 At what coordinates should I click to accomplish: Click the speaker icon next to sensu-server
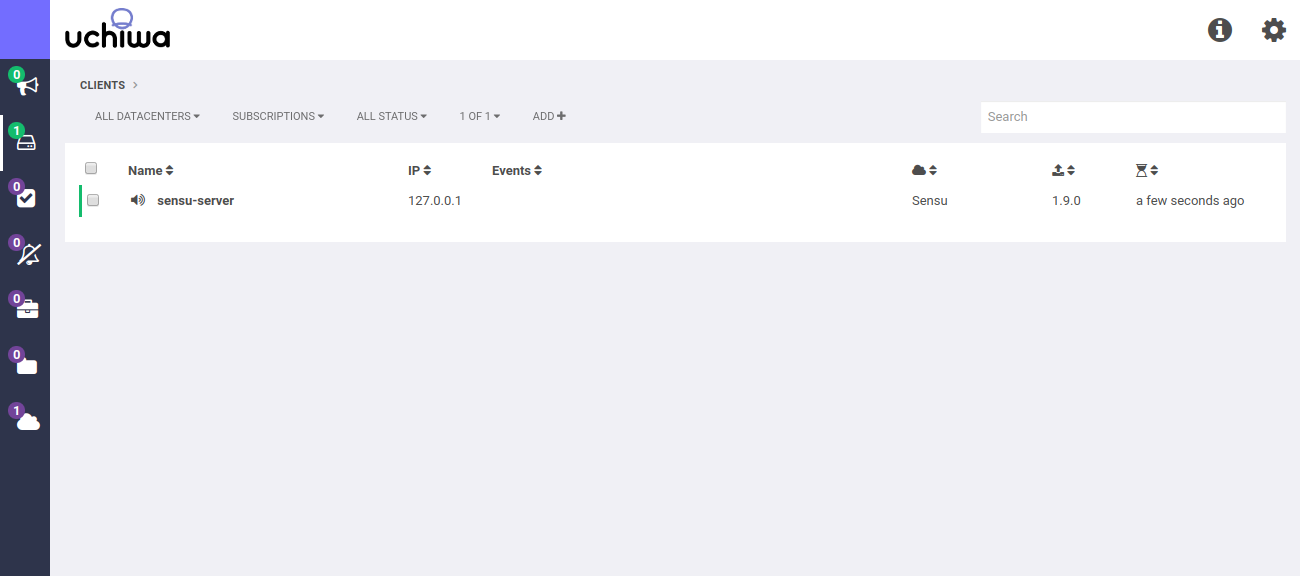pos(138,200)
